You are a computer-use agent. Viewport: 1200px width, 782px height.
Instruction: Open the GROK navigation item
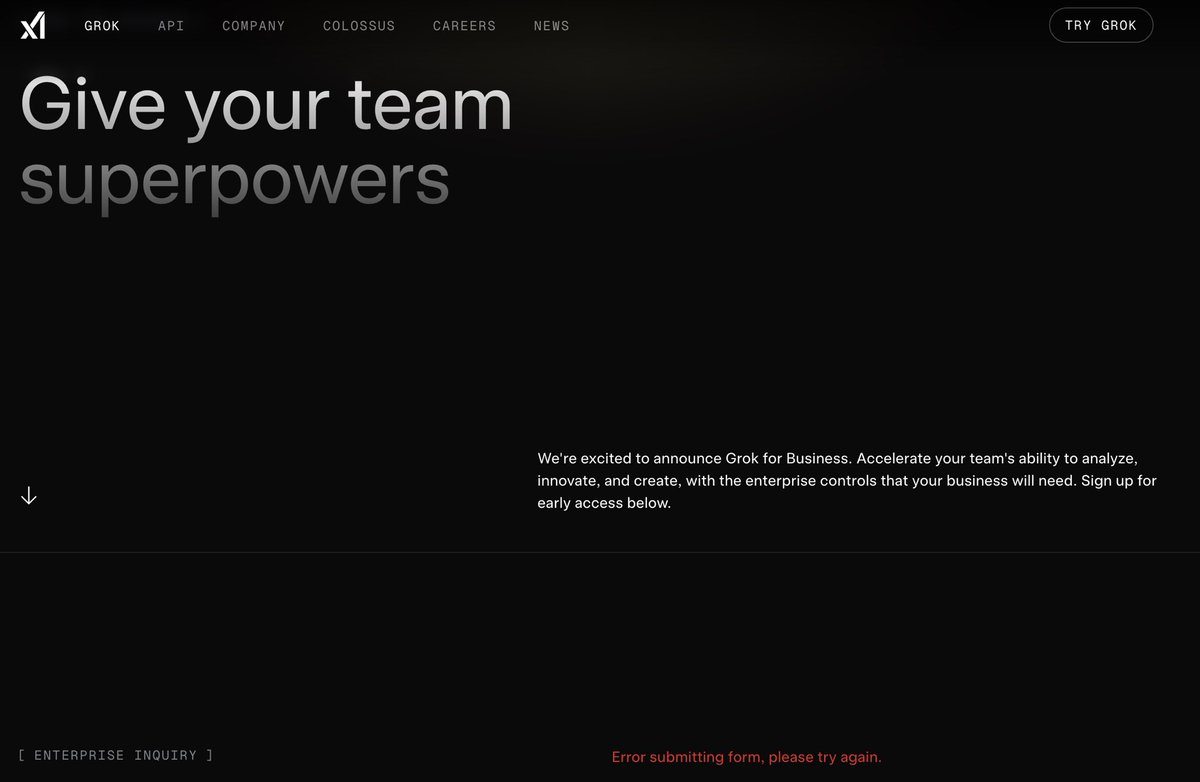[x=102, y=26]
